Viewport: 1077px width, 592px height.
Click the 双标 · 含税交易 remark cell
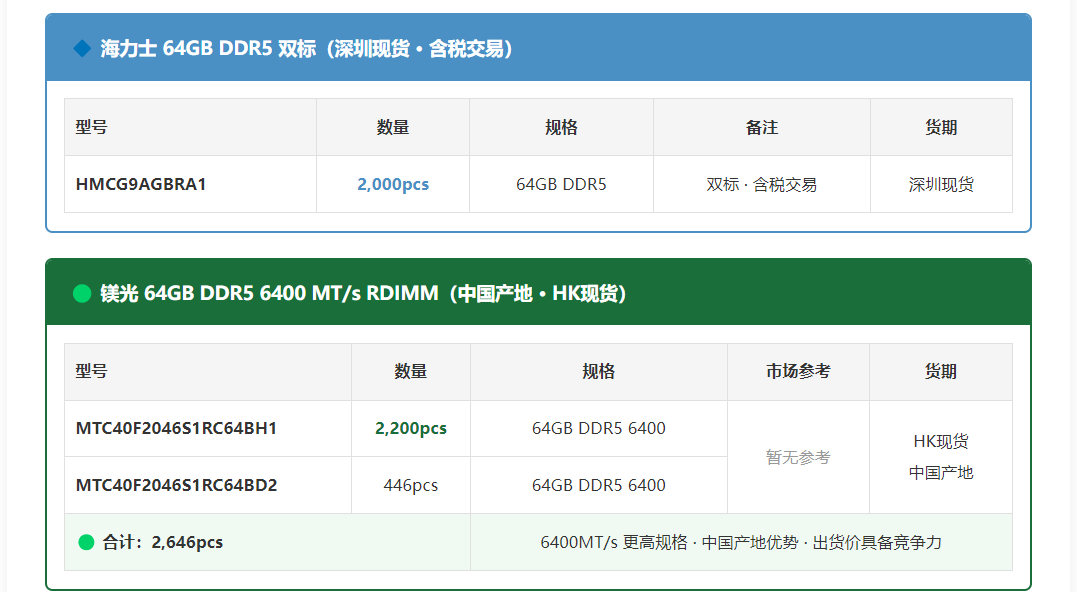pyautogui.click(x=762, y=184)
